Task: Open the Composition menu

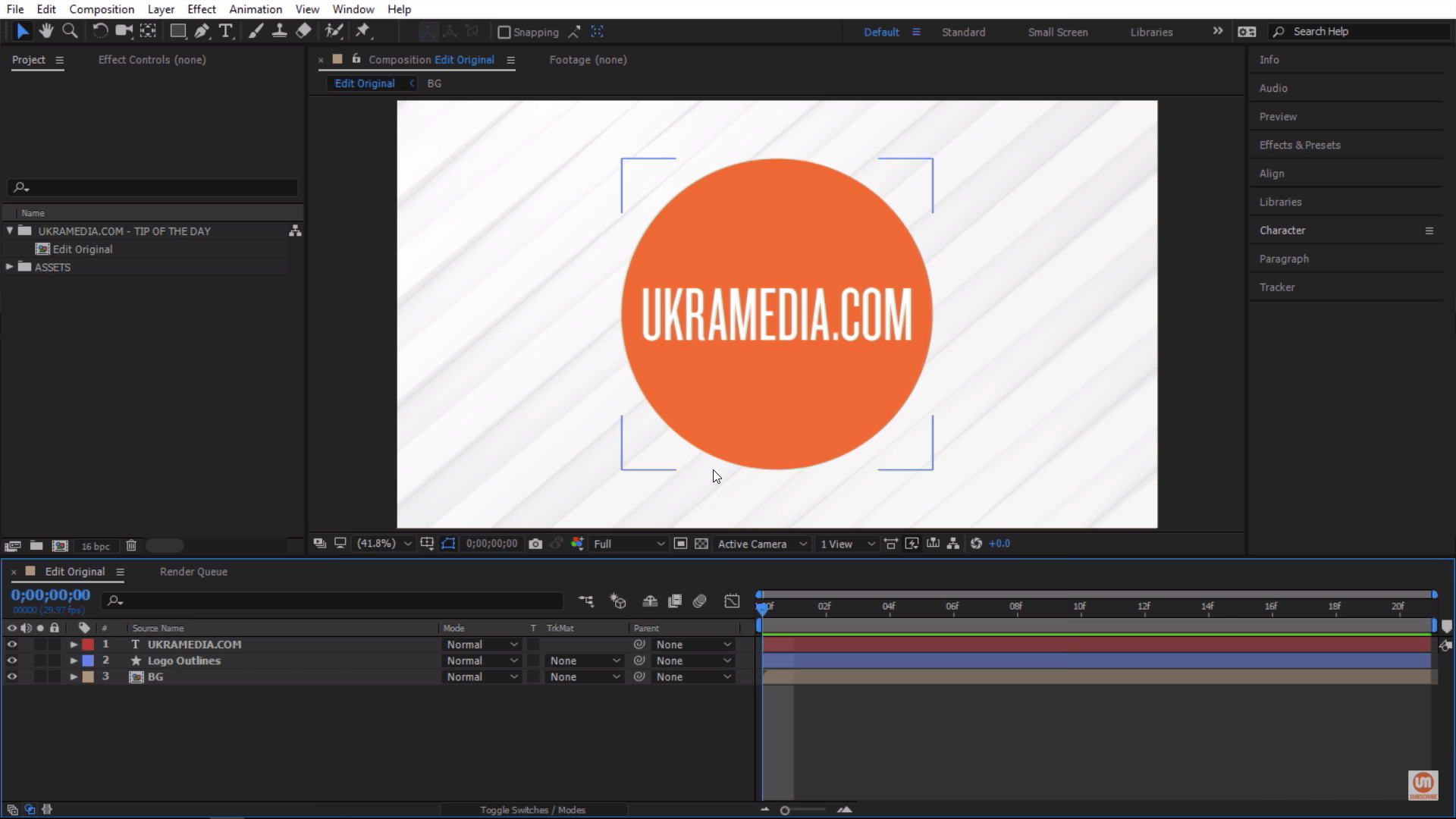Action: click(x=102, y=9)
